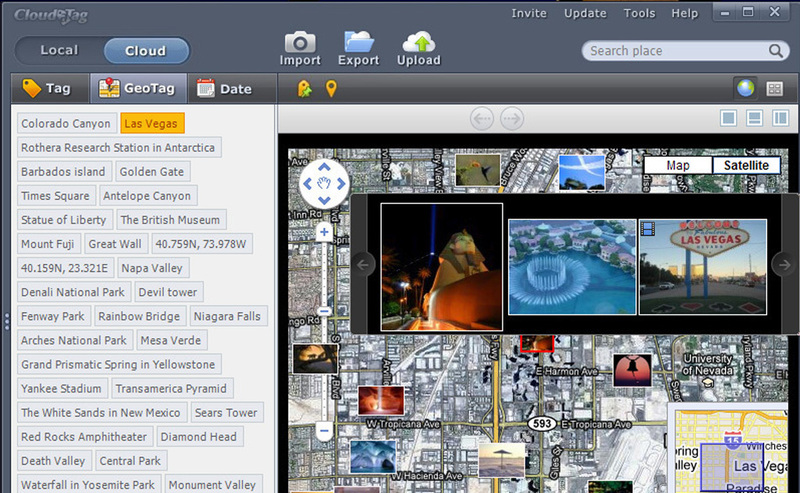Open the Luxor sphinx night photo
This screenshot has height=493, width=800.
click(x=442, y=267)
